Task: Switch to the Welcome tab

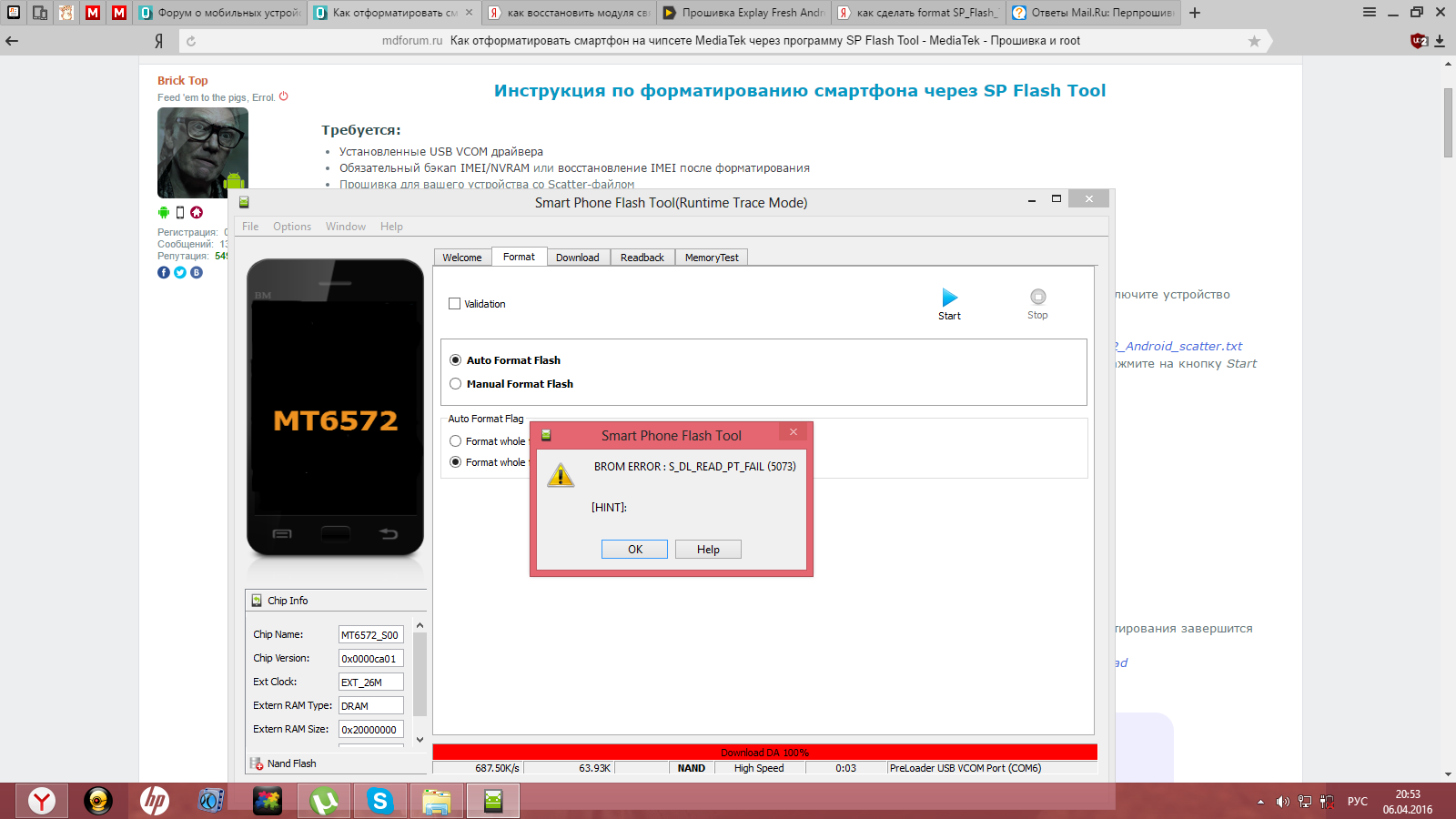Action: coord(462,258)
